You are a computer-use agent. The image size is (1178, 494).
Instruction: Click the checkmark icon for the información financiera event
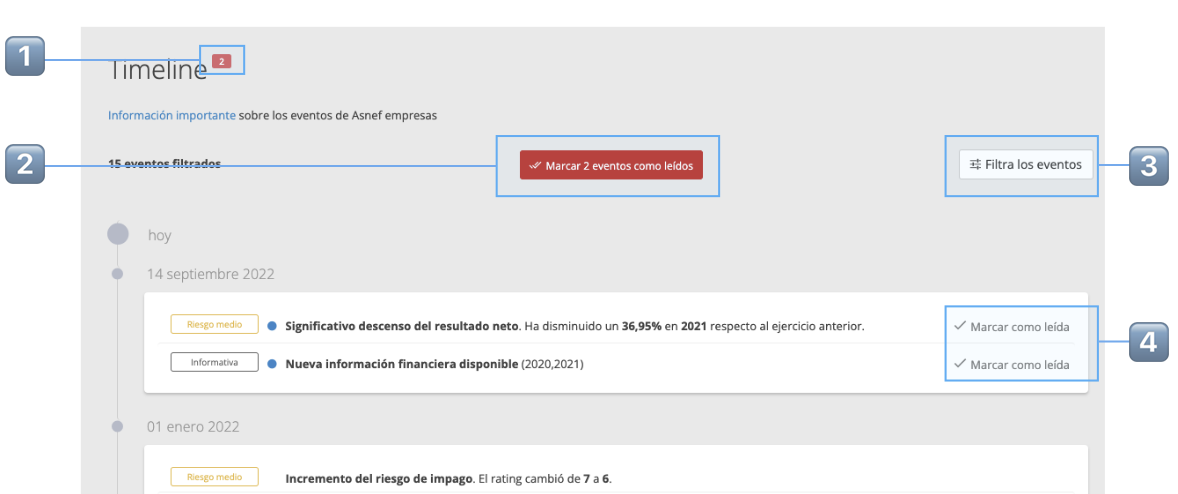point(959,363)
